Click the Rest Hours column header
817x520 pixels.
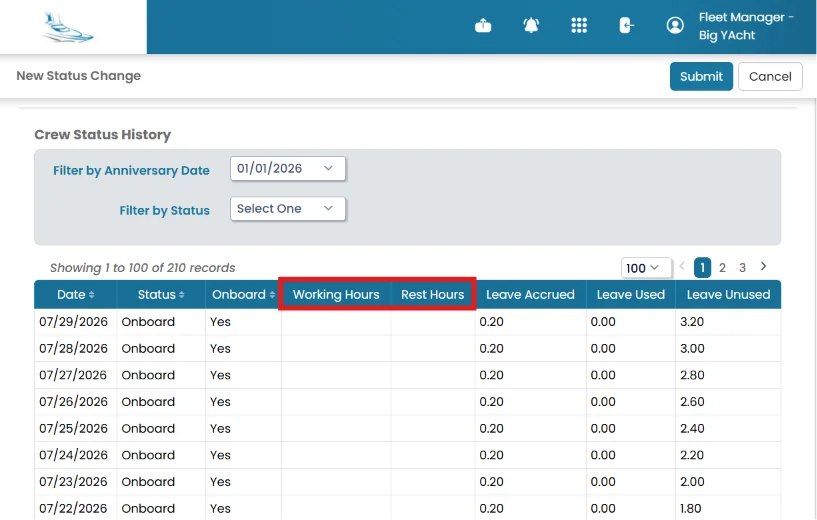(432, 294)
